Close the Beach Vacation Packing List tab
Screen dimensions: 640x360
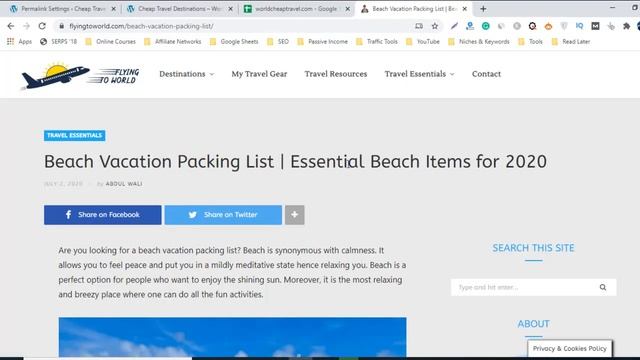point(464,9)
